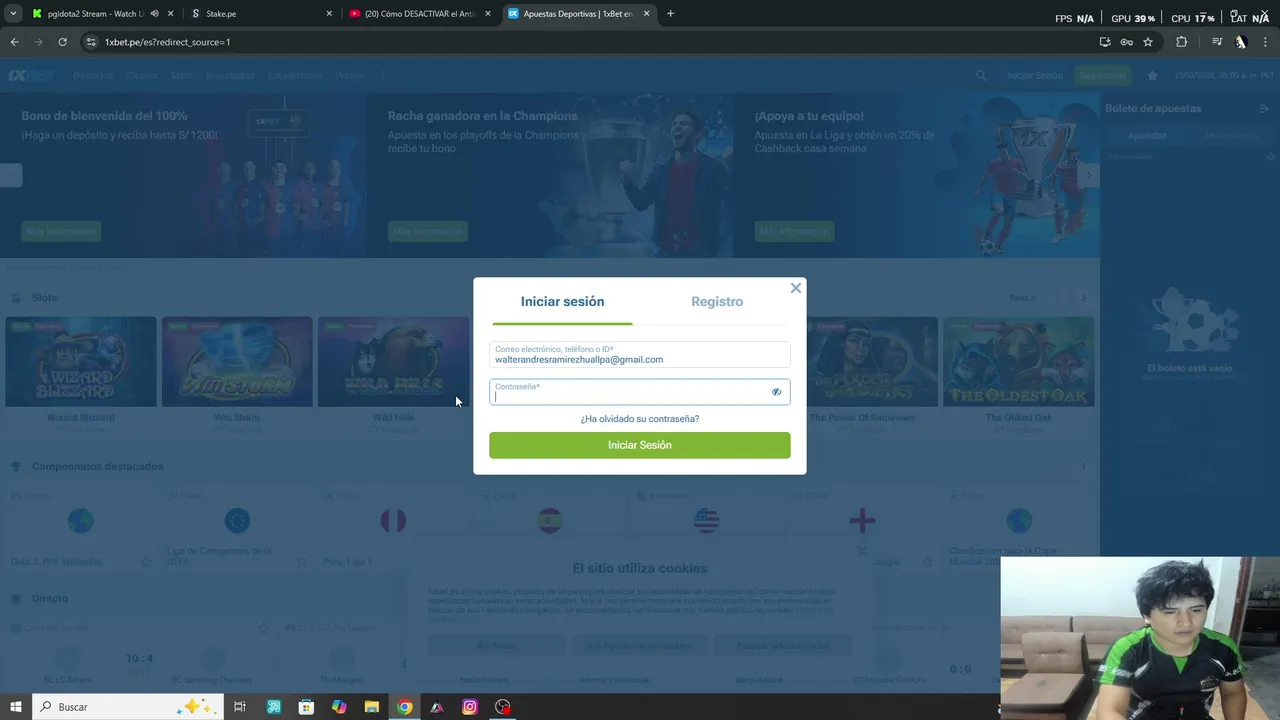Bookmark this page with star icon

click(x=1148, y=42)
